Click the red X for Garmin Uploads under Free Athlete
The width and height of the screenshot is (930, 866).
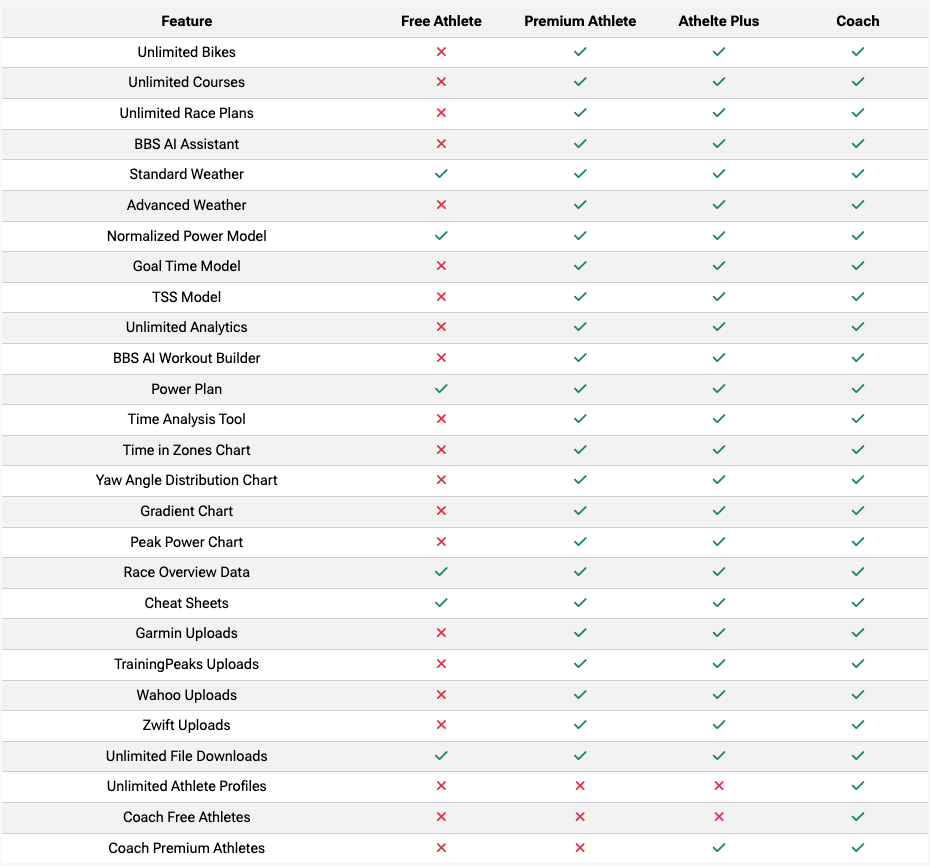coord(441,633)
